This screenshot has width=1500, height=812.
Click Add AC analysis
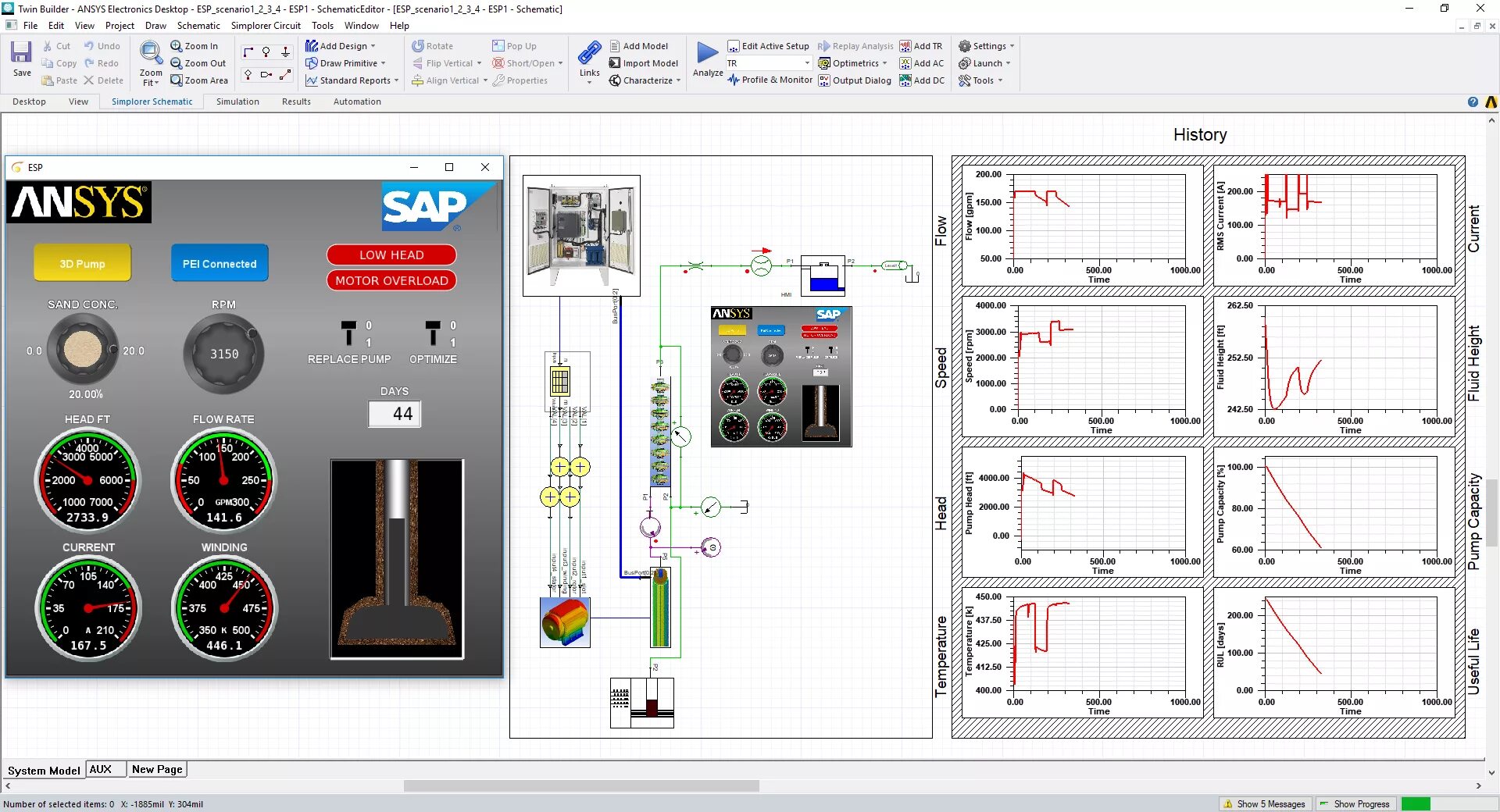pyautogui.click(x=921, y=63)
